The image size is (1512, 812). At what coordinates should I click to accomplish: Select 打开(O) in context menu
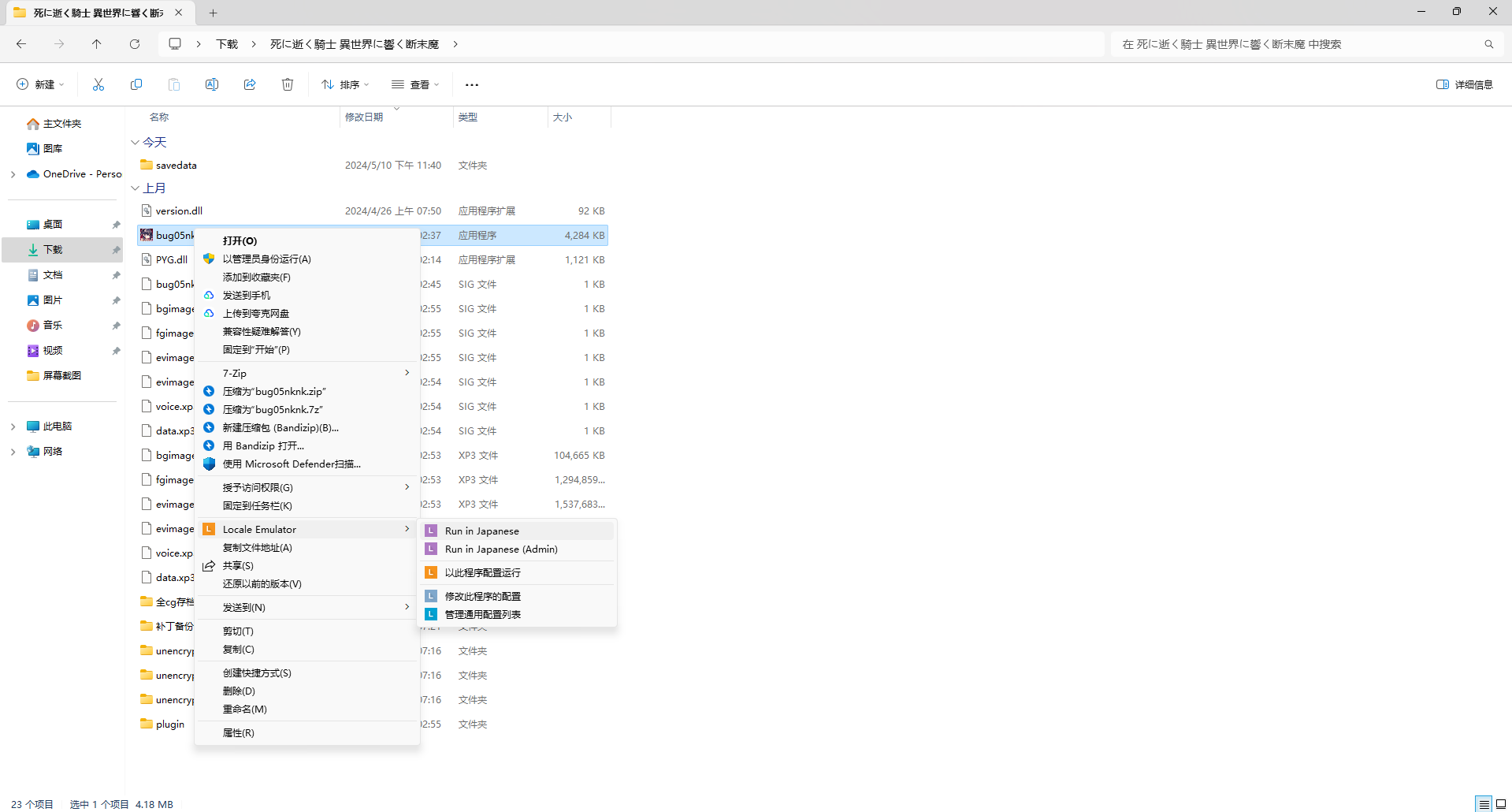306,240
